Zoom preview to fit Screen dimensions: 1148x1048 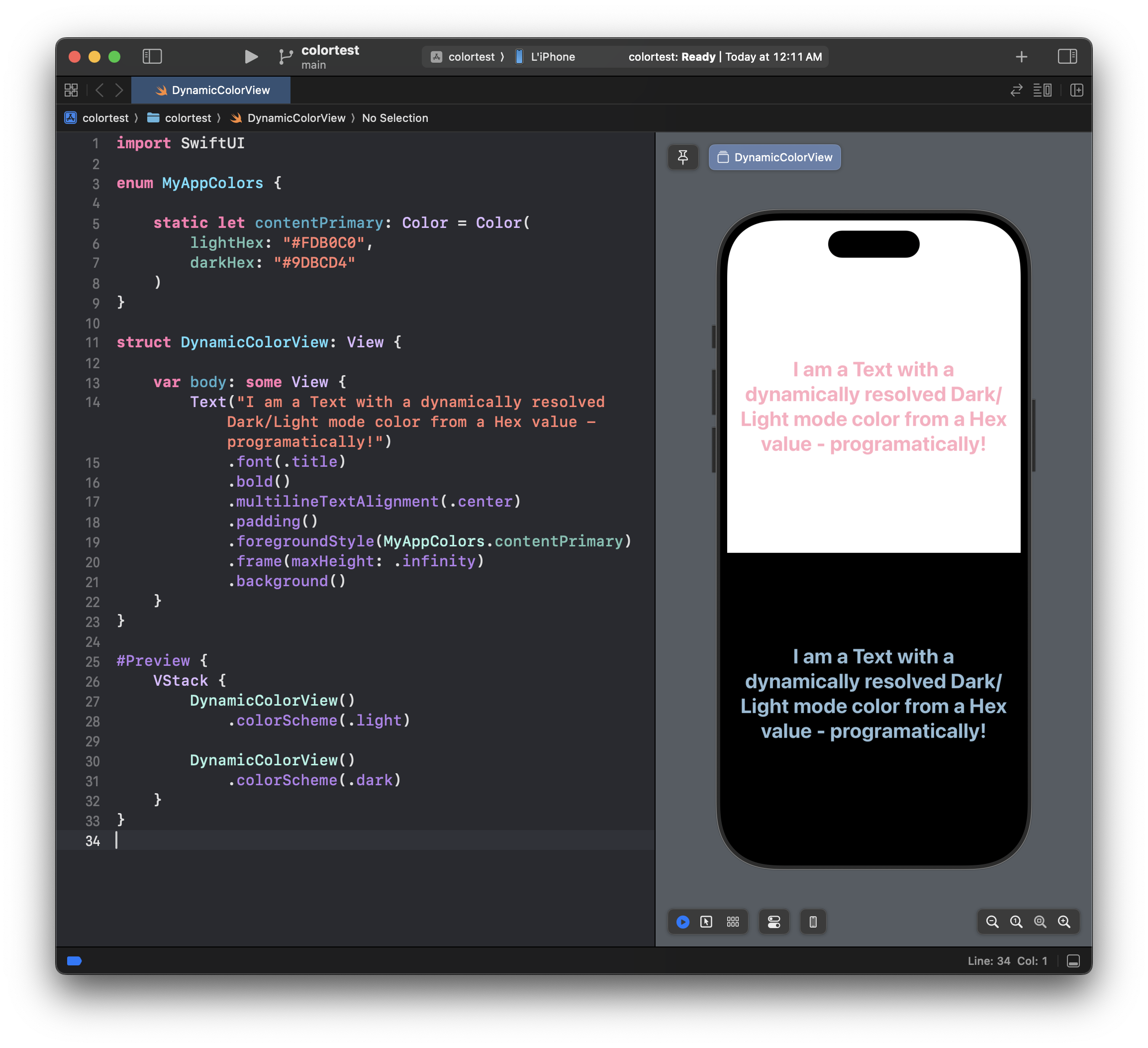click(1040, 922)
